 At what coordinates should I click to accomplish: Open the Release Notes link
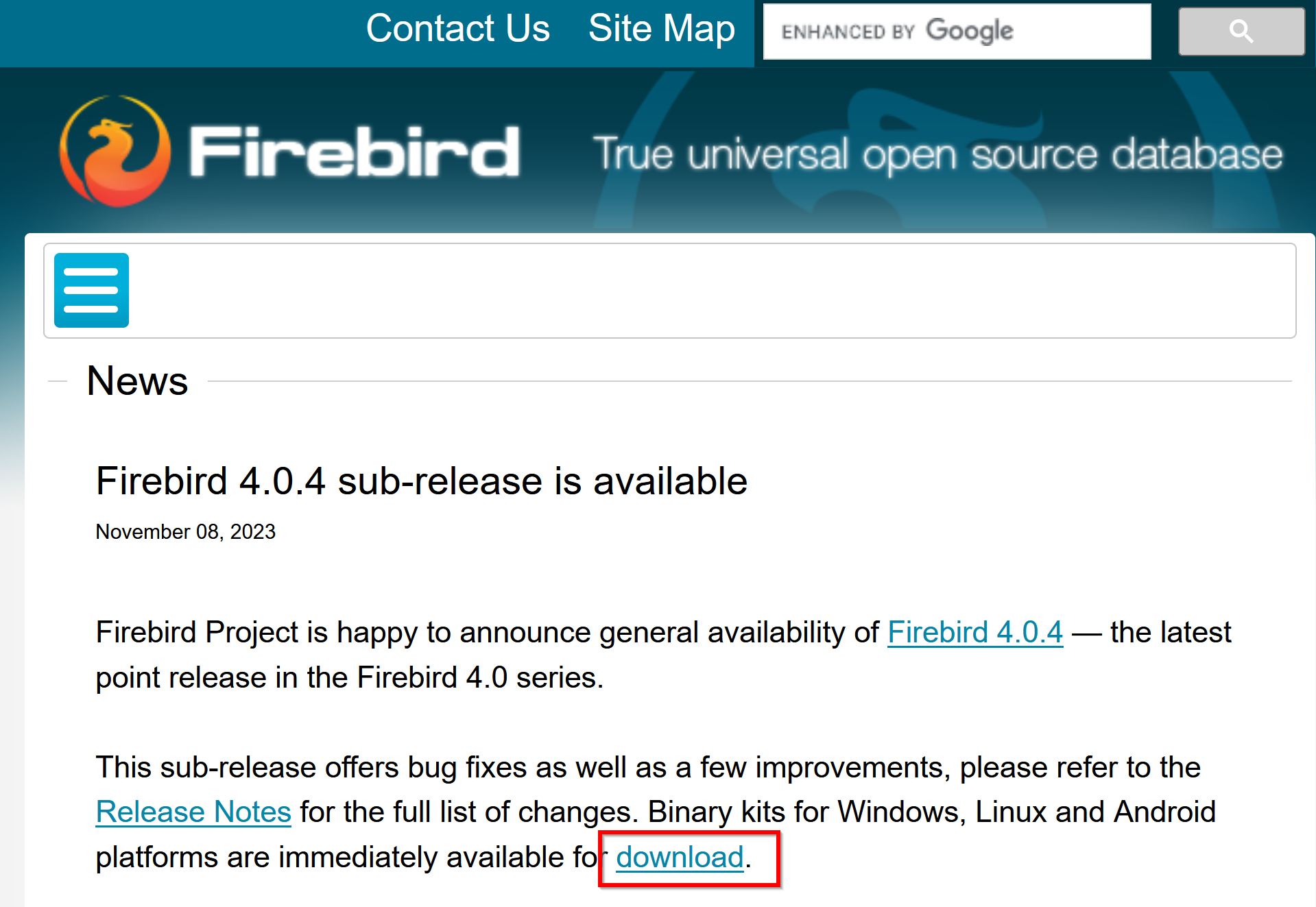pyautogui.click(x=193, y=812)
